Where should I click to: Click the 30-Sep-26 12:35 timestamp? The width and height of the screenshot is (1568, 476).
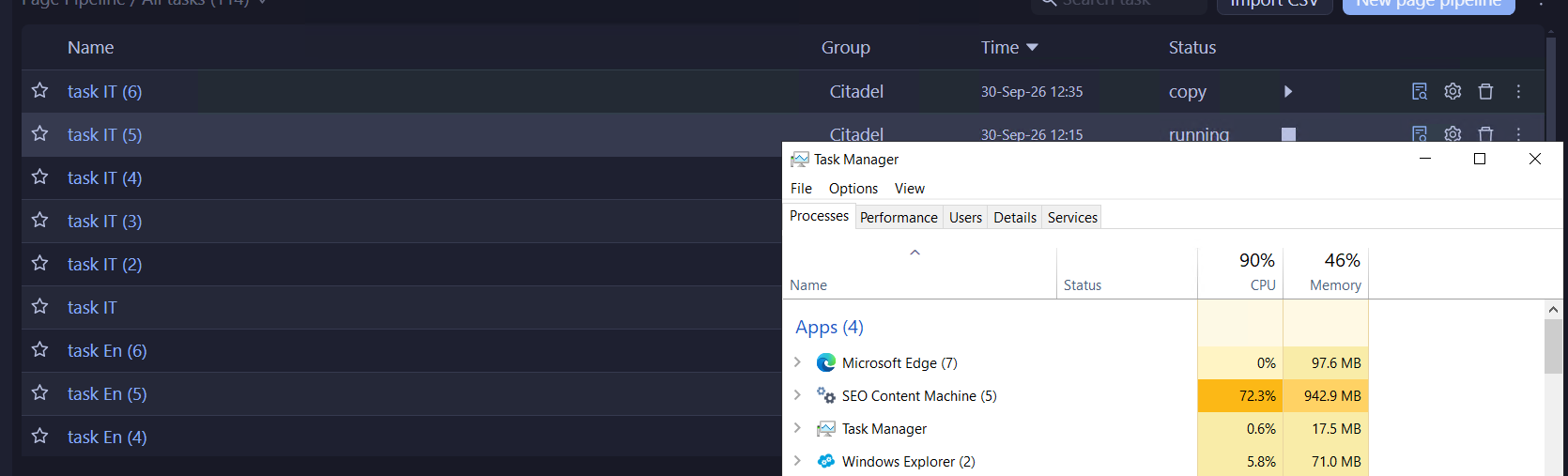tap(1032, 92)
